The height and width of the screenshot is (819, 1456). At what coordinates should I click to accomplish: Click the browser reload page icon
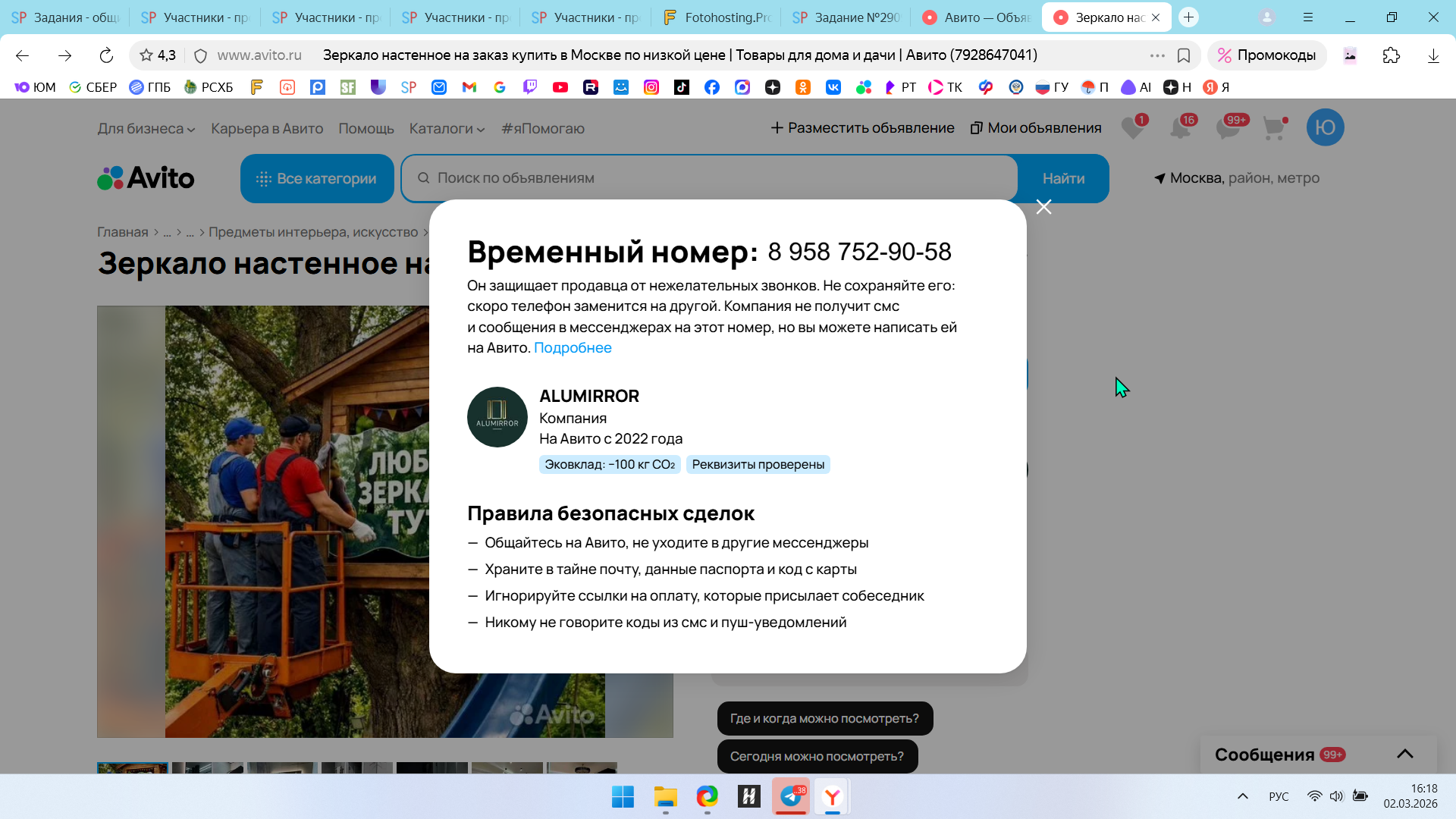pyautogui.click(x=106, y=55)
